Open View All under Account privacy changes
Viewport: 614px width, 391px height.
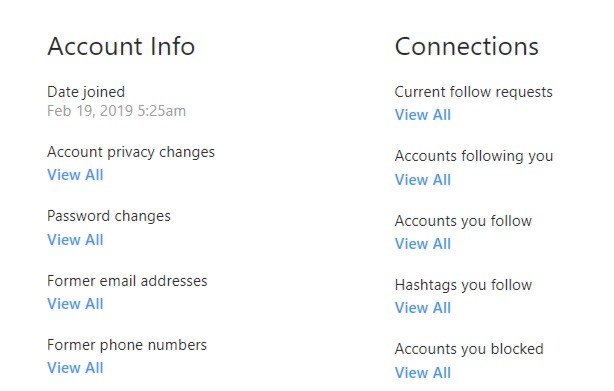tap(75, 175)
